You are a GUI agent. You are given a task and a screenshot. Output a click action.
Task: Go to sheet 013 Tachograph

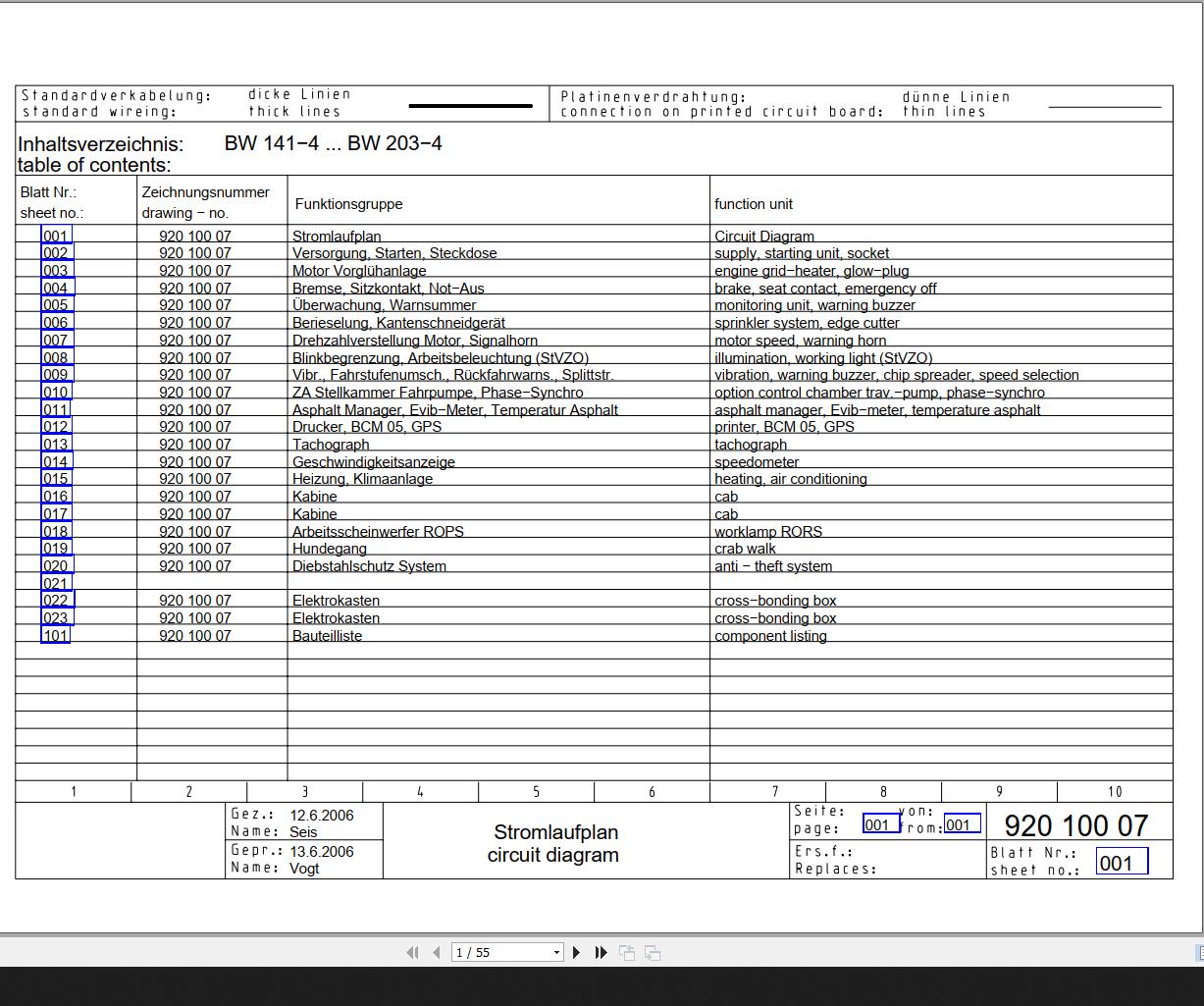(56, 445)
